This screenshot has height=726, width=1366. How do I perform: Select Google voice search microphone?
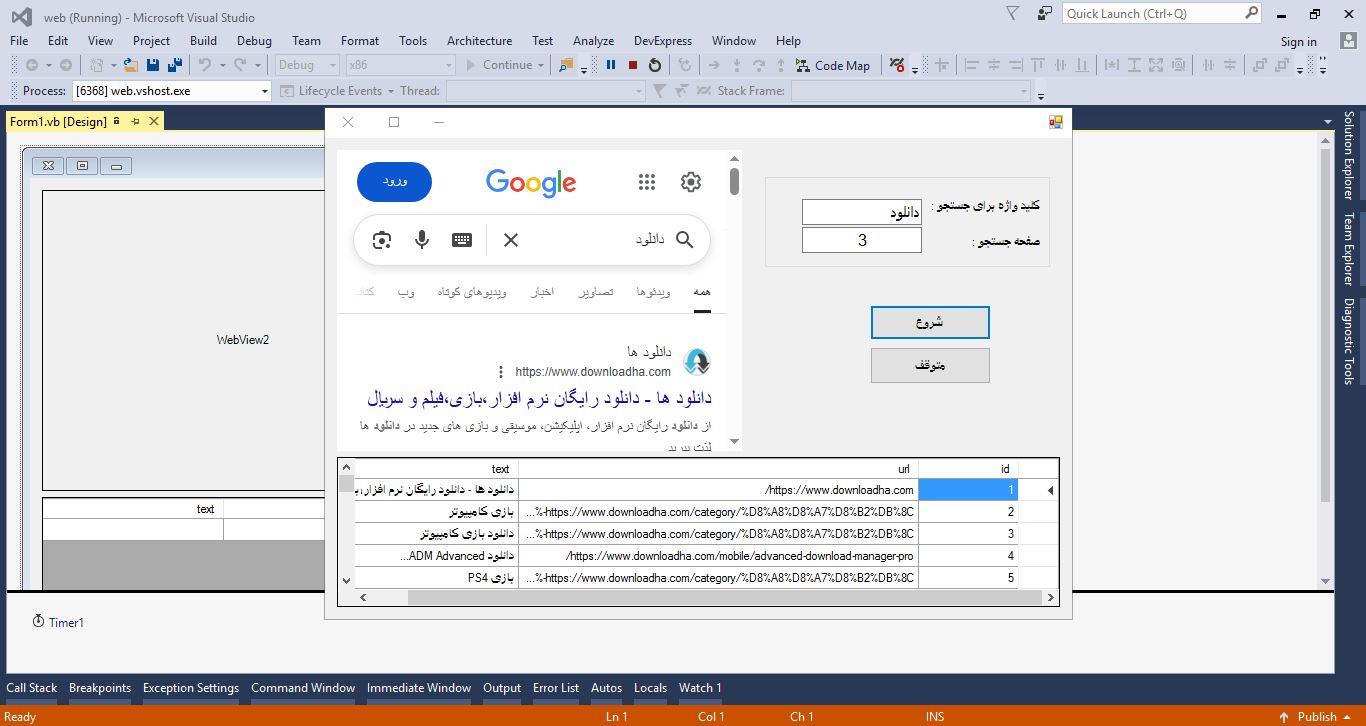422,240
